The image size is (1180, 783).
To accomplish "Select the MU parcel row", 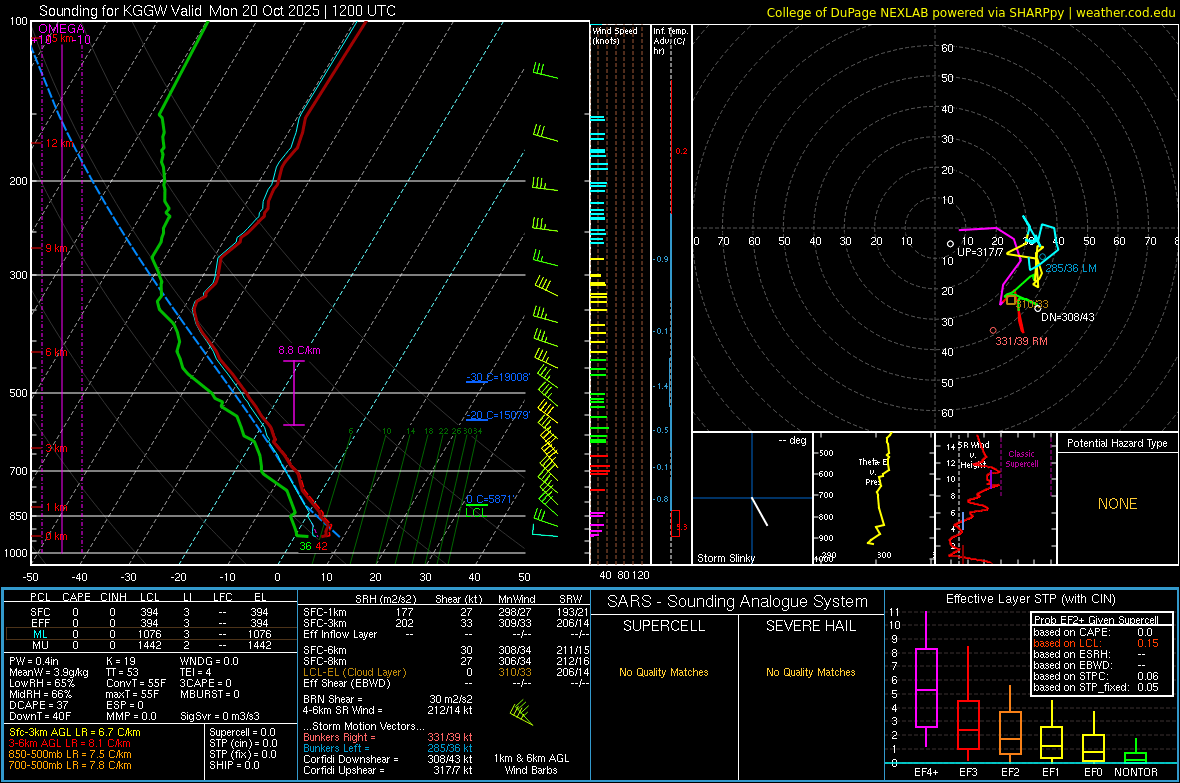I will coord(151,645).
